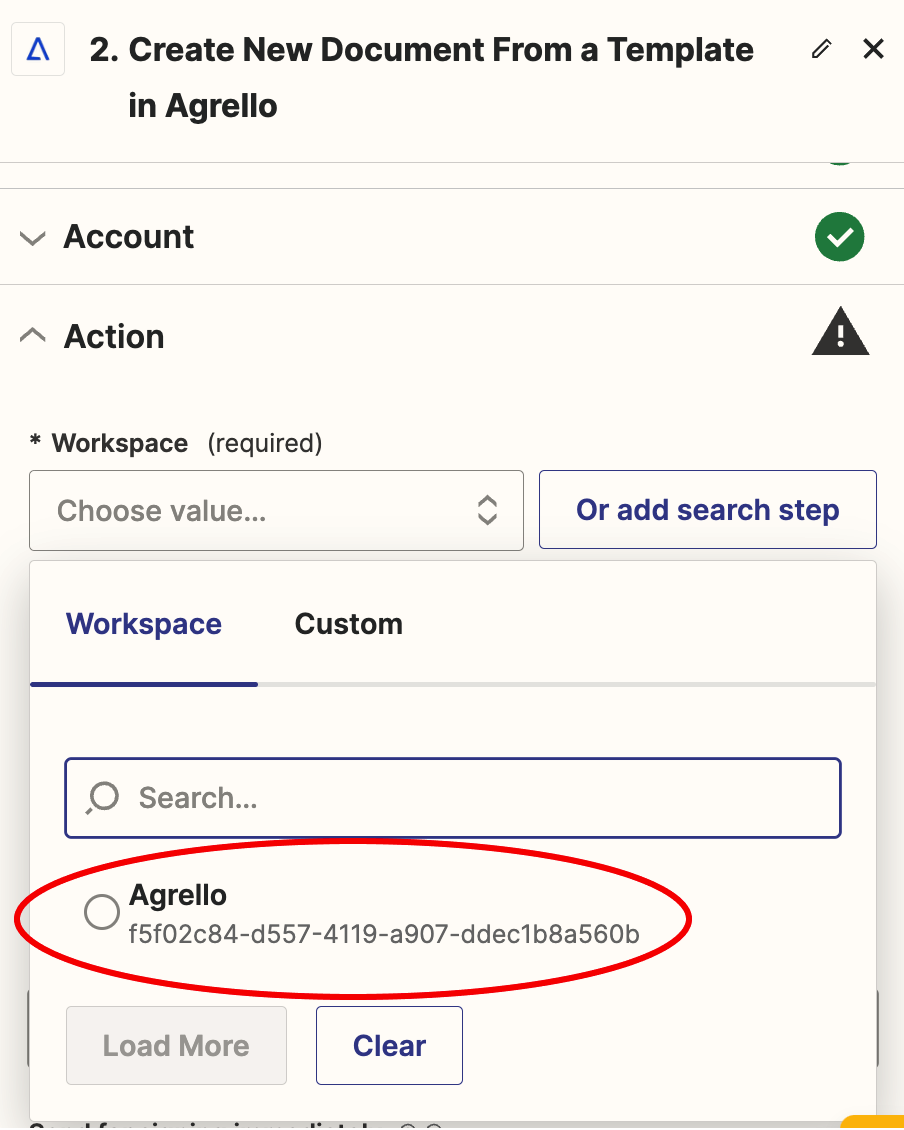The image size is (904, 1130).
Task: Collapse the Action section
Action: pos(32,335)
